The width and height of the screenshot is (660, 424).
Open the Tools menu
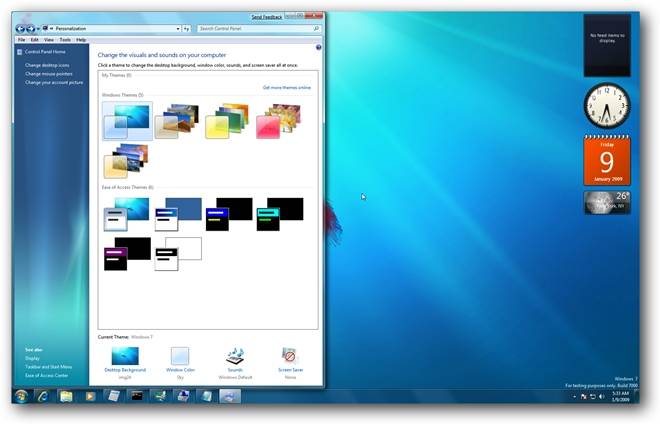click(65, 40)
